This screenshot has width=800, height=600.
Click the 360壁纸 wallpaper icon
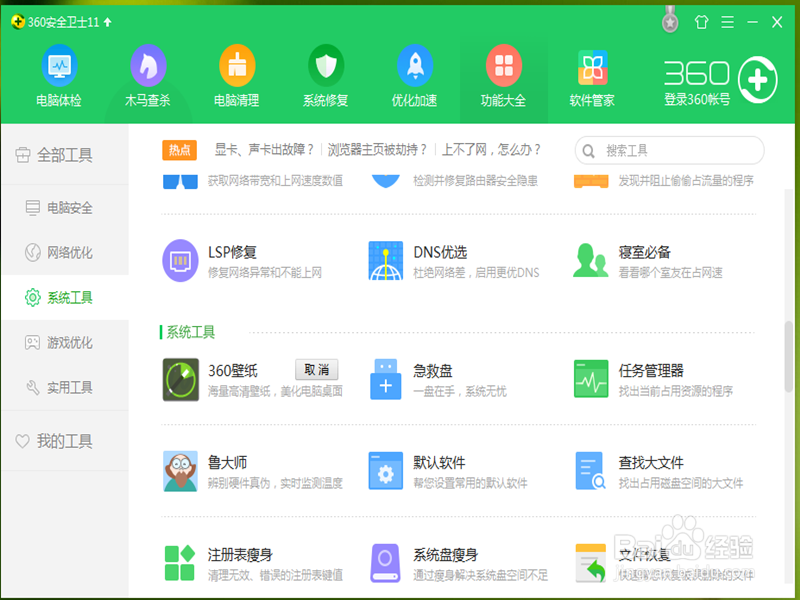(x=181, y=380)
